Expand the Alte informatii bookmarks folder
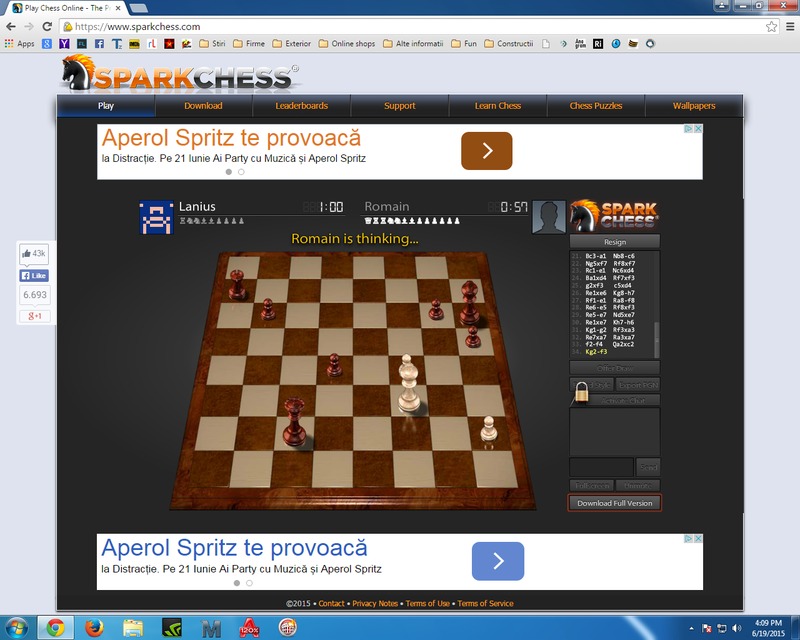Screen dimensions: 800x640 click(413, 44)
